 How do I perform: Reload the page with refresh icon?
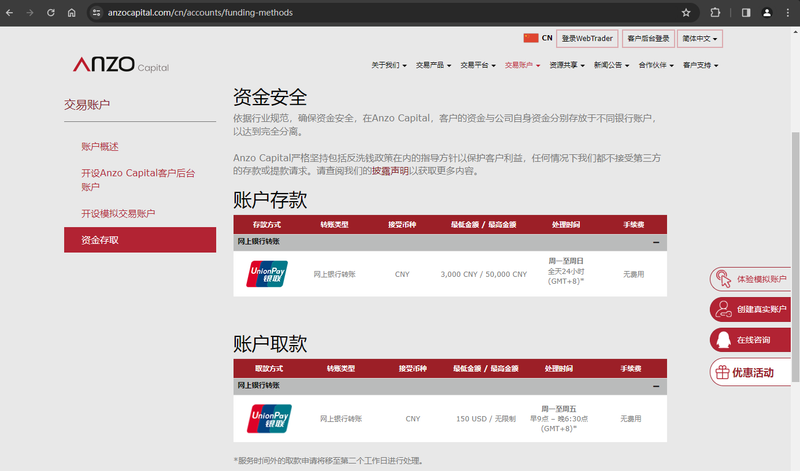pos(51,13)
